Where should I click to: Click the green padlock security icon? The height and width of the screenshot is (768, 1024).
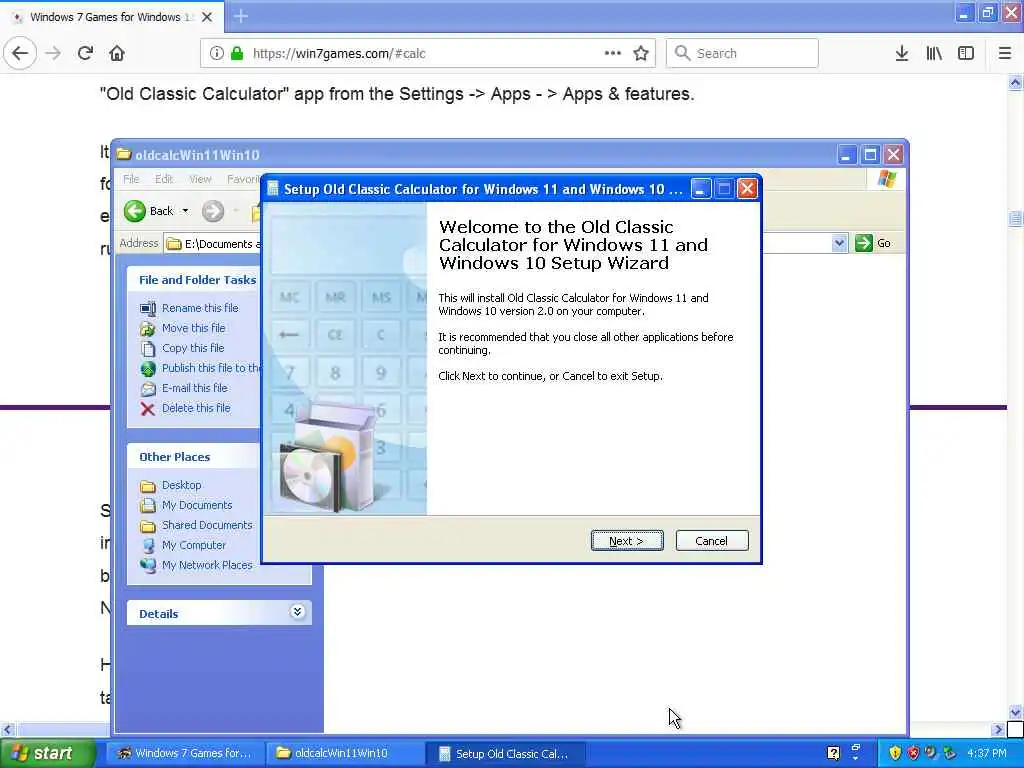237,54
